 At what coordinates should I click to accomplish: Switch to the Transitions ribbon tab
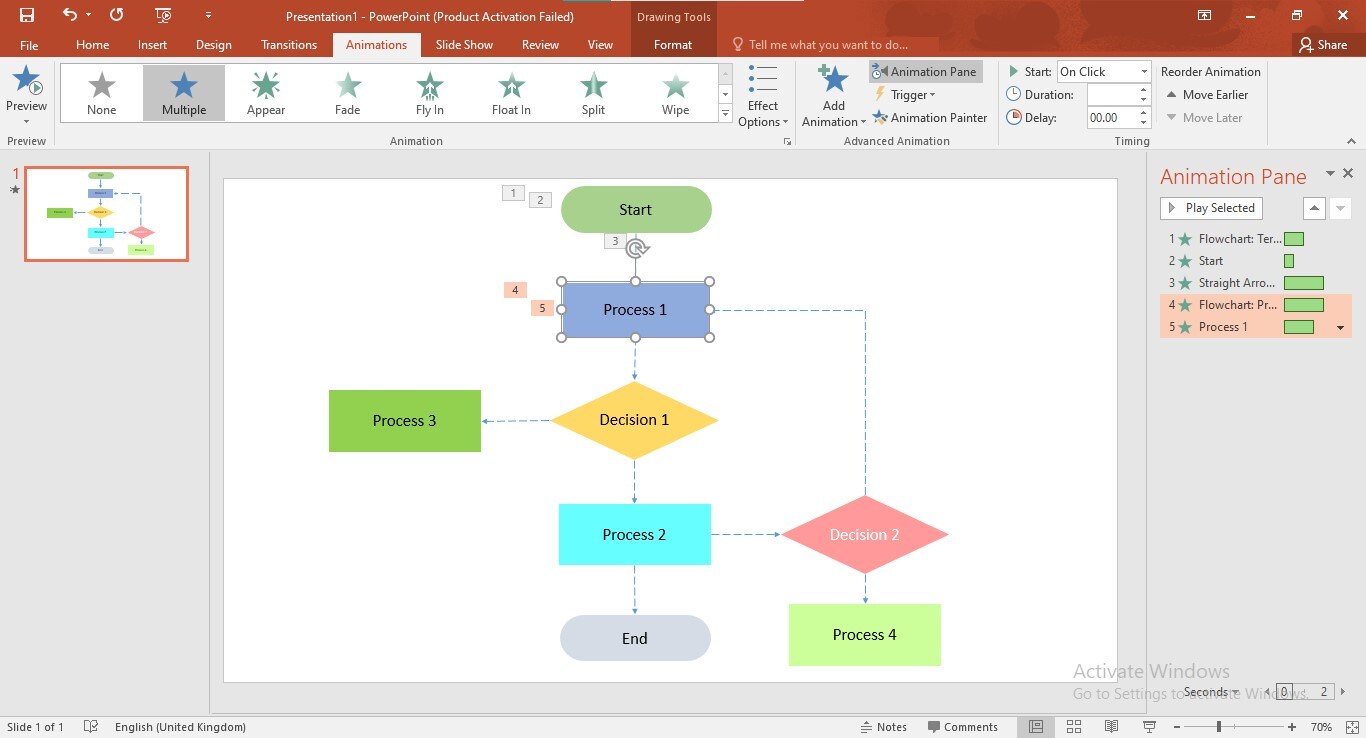[288, 44]
